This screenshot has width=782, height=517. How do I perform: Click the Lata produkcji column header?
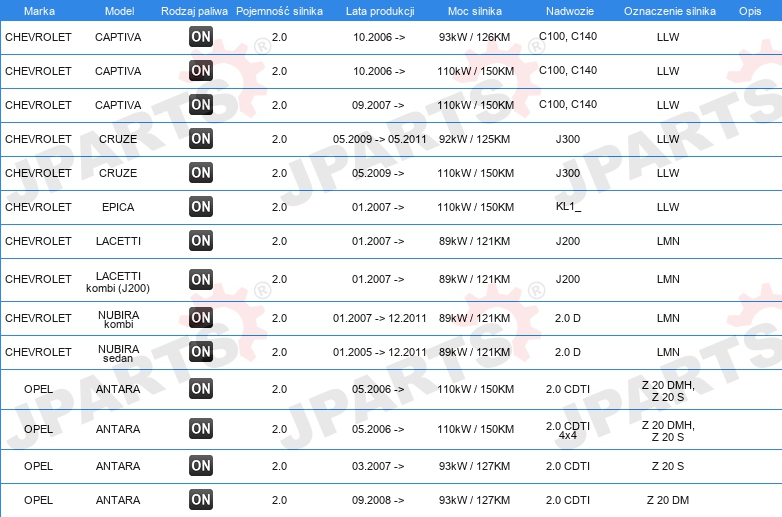click(380, 11)
